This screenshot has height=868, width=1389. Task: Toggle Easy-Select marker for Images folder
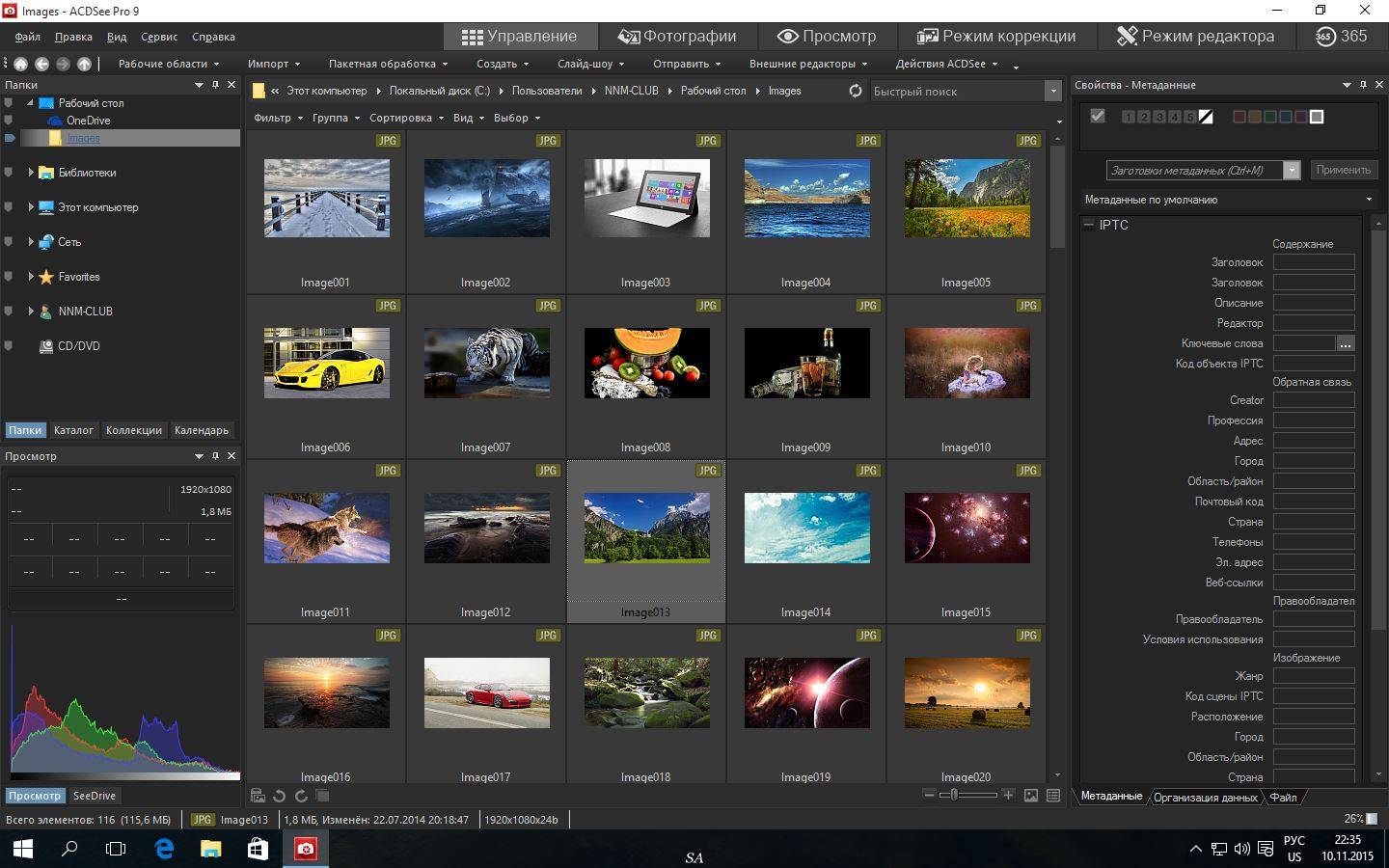[x=10, y=138]
